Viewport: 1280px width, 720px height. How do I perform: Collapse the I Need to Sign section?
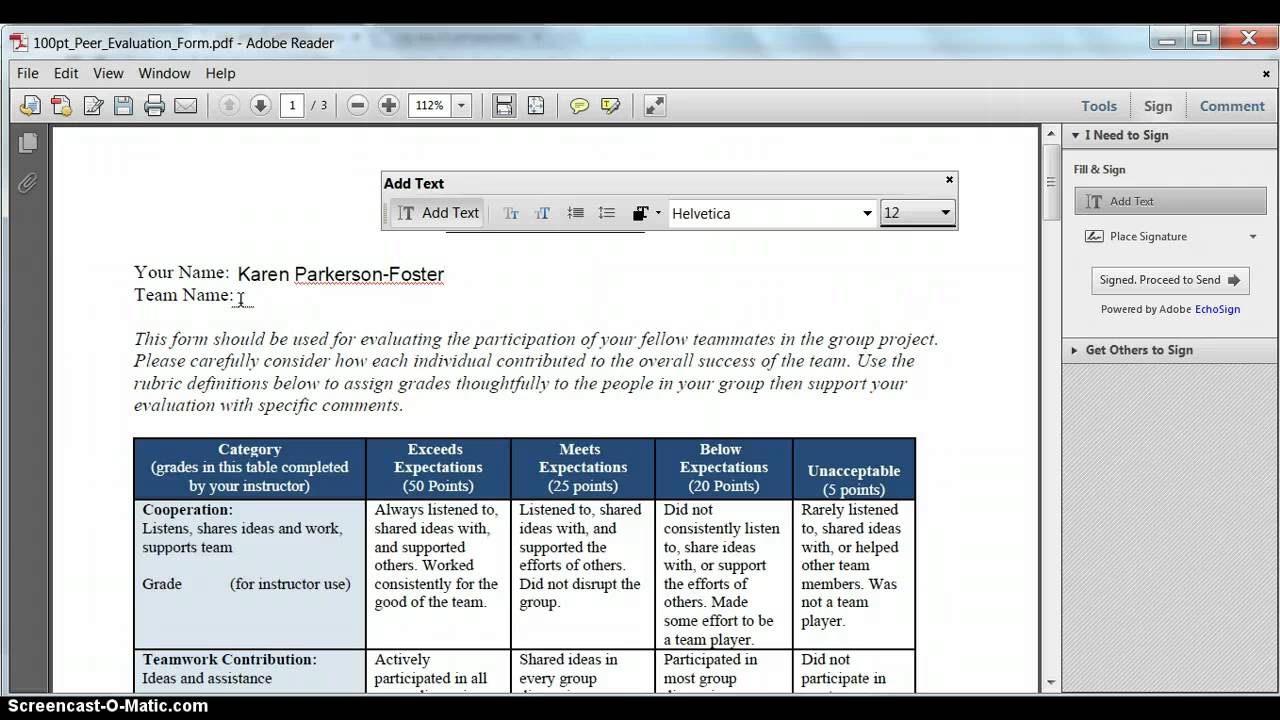tap(1076, 135)
